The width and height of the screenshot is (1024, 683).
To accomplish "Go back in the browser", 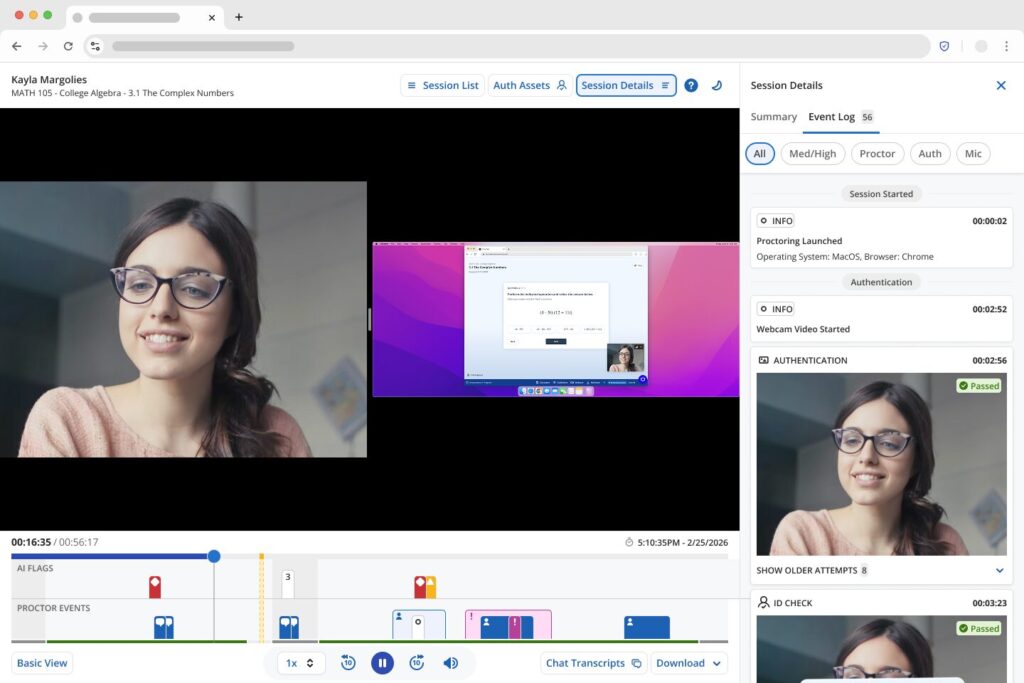I will pos(17,46).
